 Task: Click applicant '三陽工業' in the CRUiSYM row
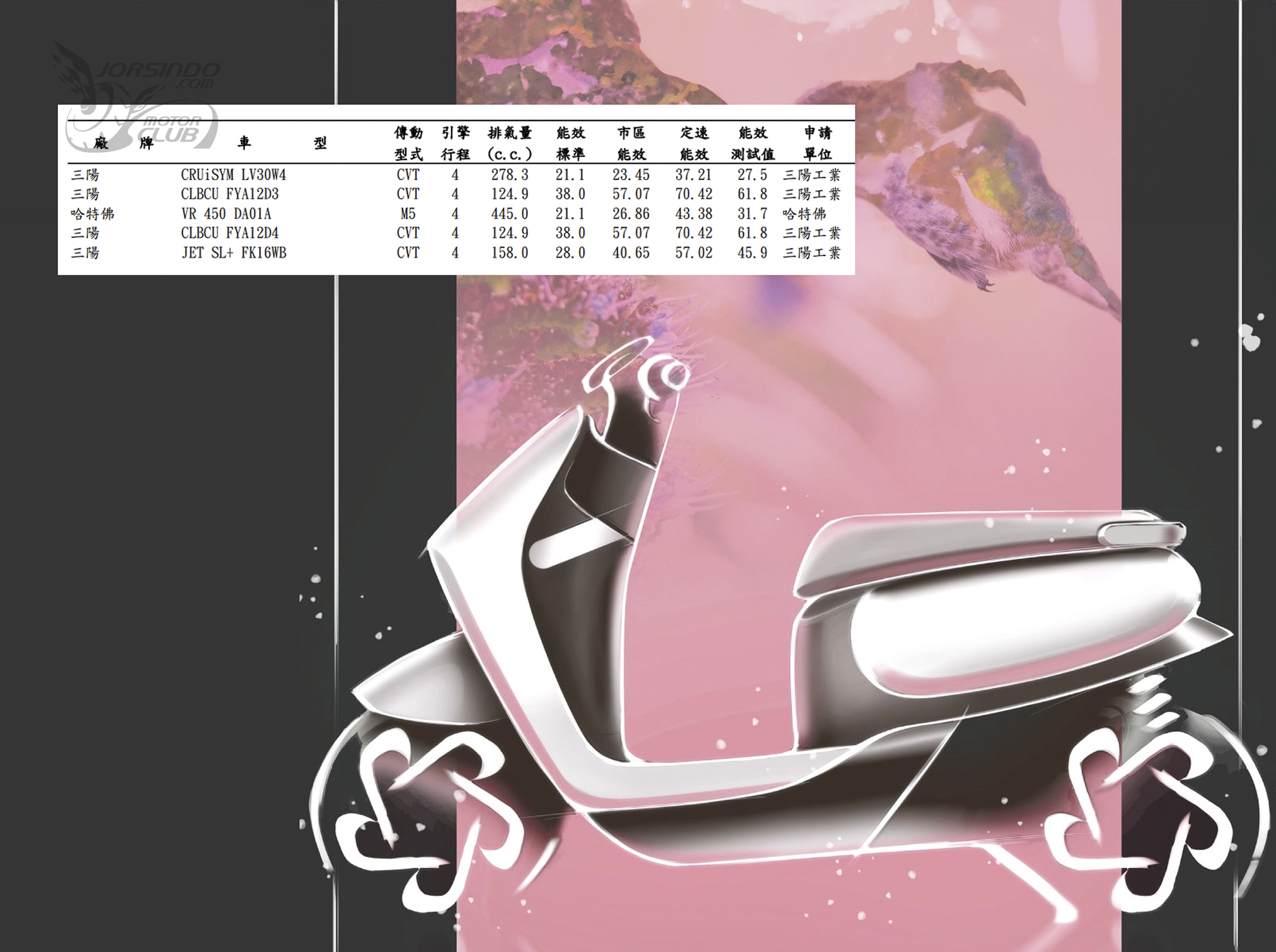tap(812, 175)
